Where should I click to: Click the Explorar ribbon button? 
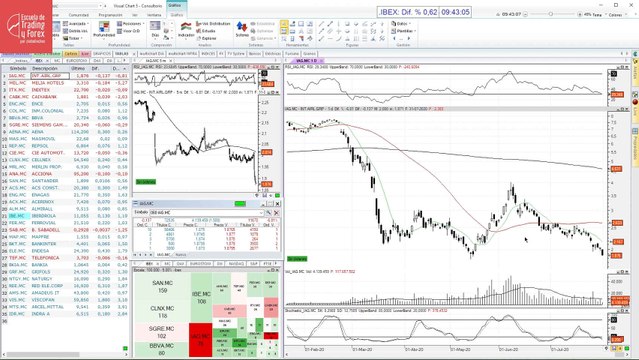(206, 38)
